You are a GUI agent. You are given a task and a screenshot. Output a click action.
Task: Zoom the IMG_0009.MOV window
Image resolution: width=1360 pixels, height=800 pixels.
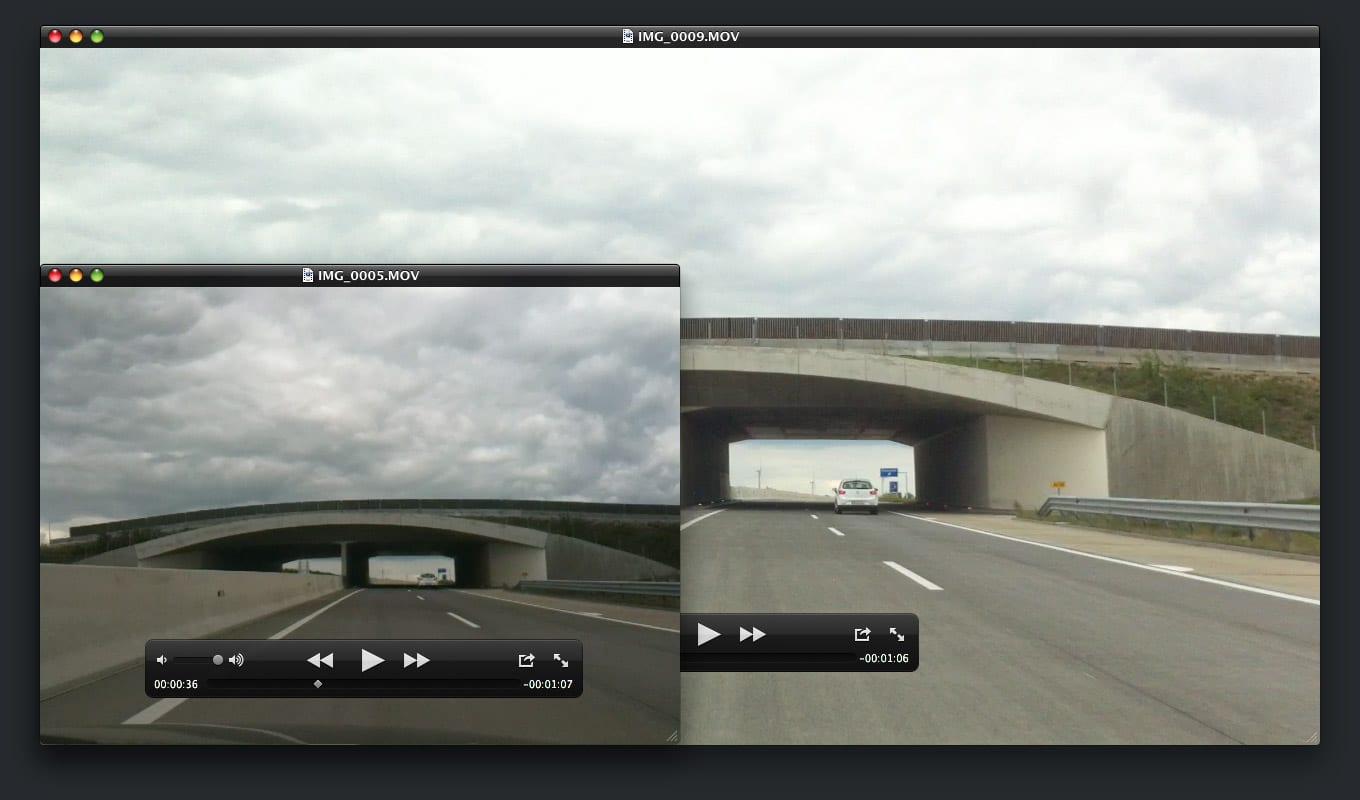97,36
